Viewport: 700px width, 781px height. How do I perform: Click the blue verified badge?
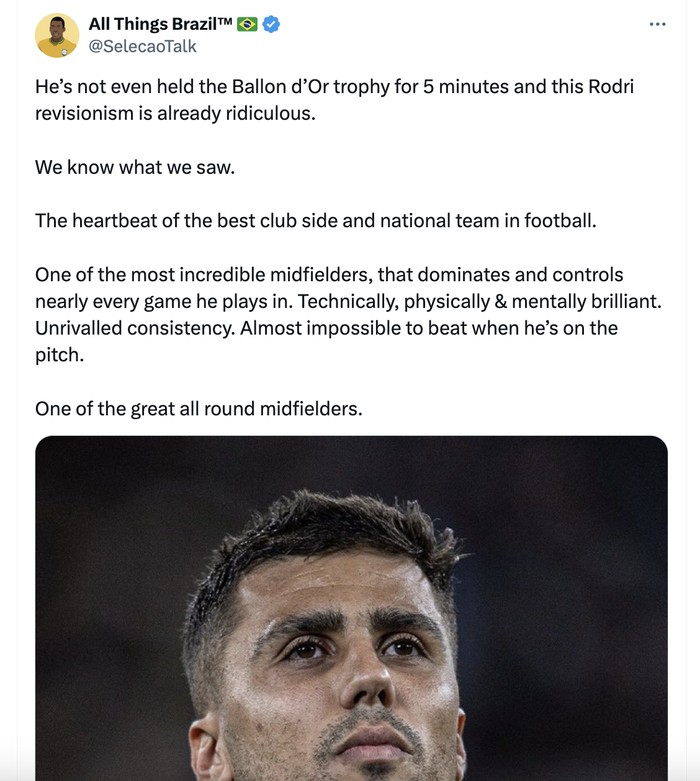[271, 24]
